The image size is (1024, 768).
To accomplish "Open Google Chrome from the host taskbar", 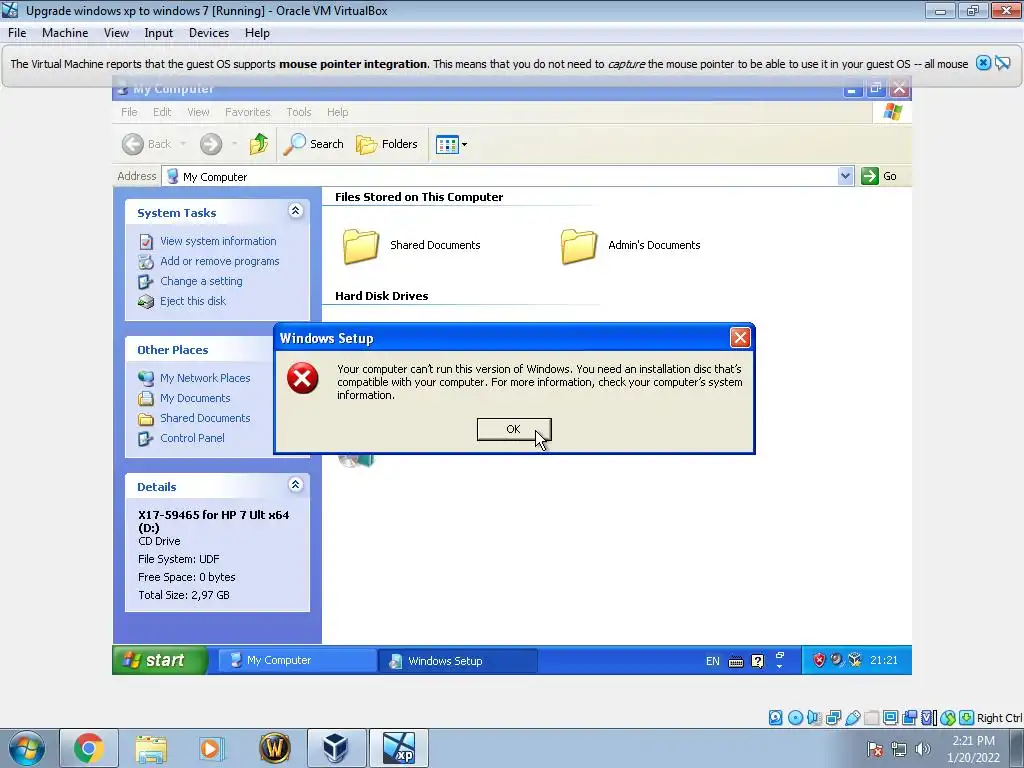I will click(89, 748).
